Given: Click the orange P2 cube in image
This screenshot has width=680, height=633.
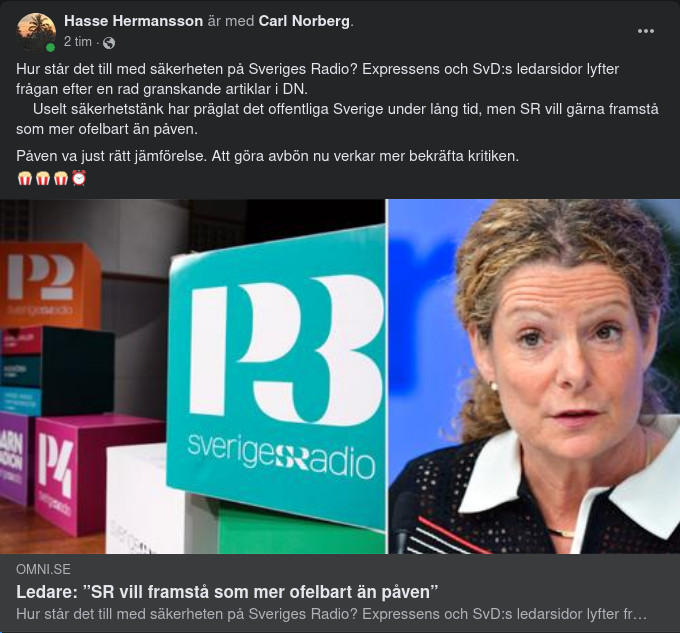Looking at the screenshot, I should point(50,284).
